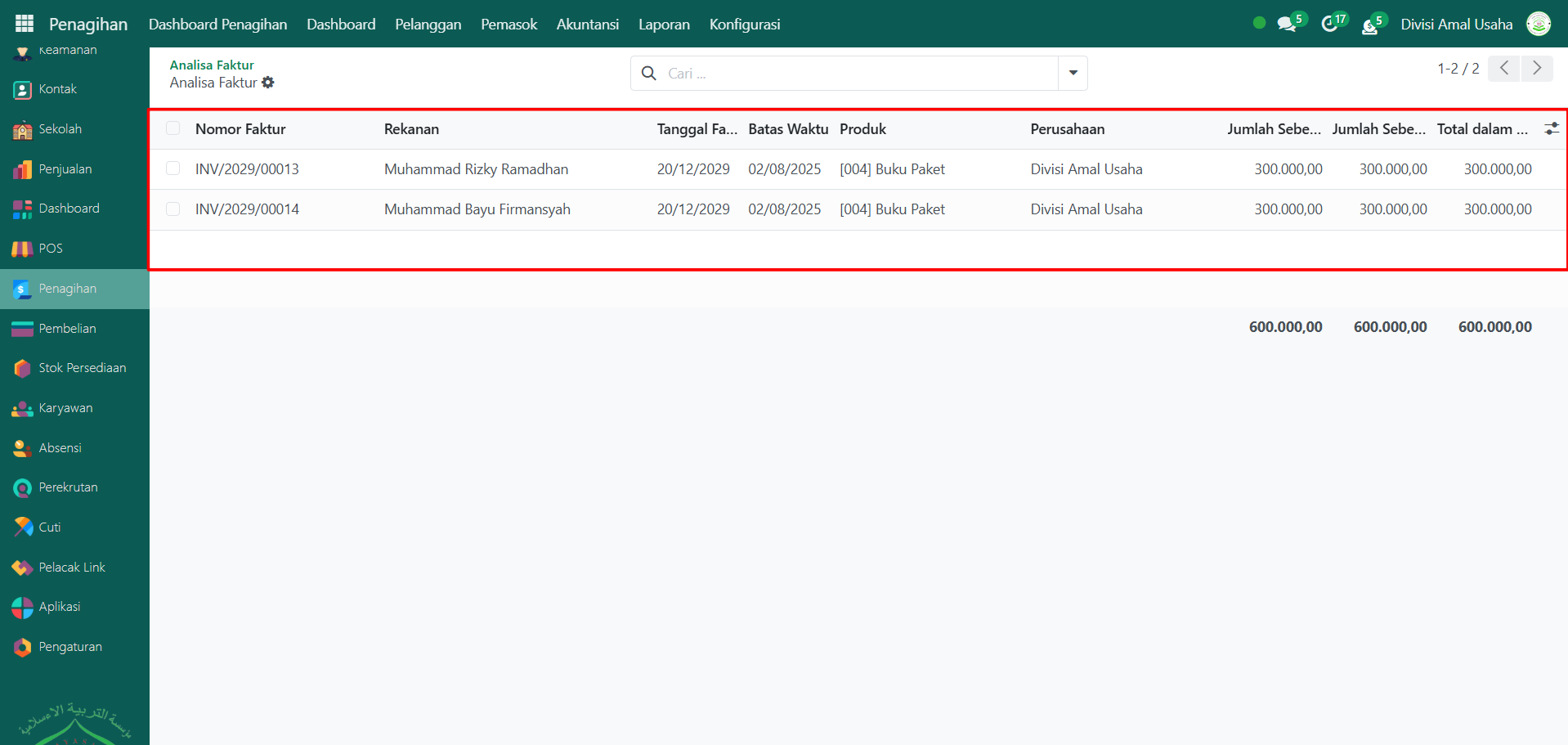Select the INV/2029/00014 row checkbox
This screenshot has width=1568, height=745.
click(x=172, y=209)
